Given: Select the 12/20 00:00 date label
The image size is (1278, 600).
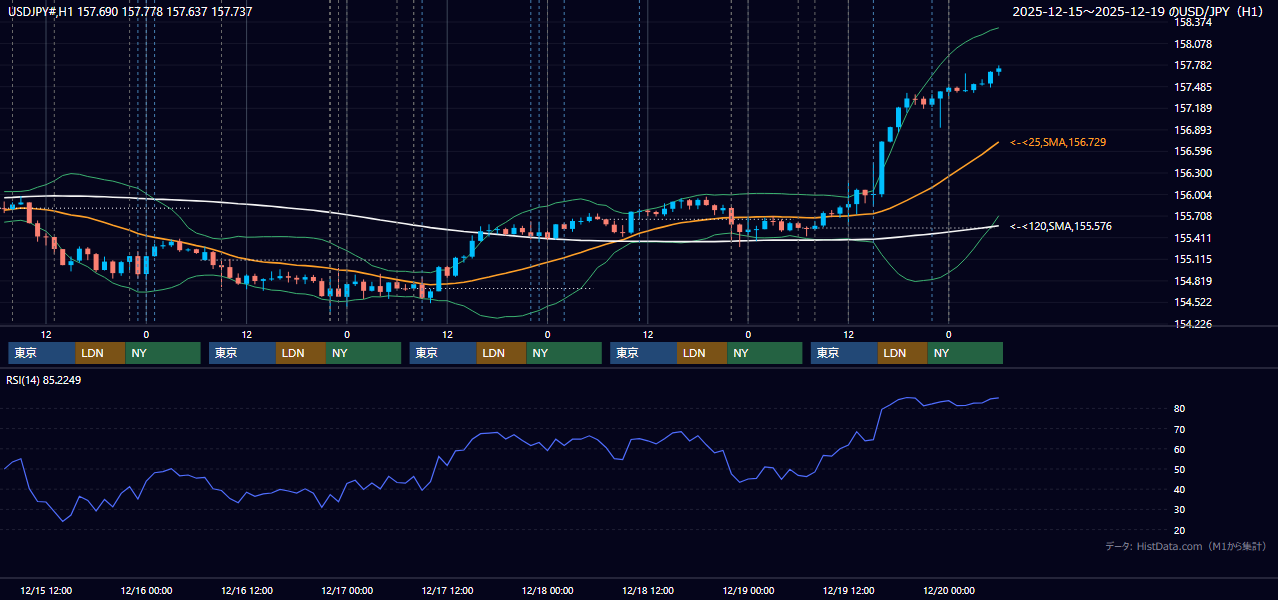Looking at the screenshot, I should coord(948,590).
